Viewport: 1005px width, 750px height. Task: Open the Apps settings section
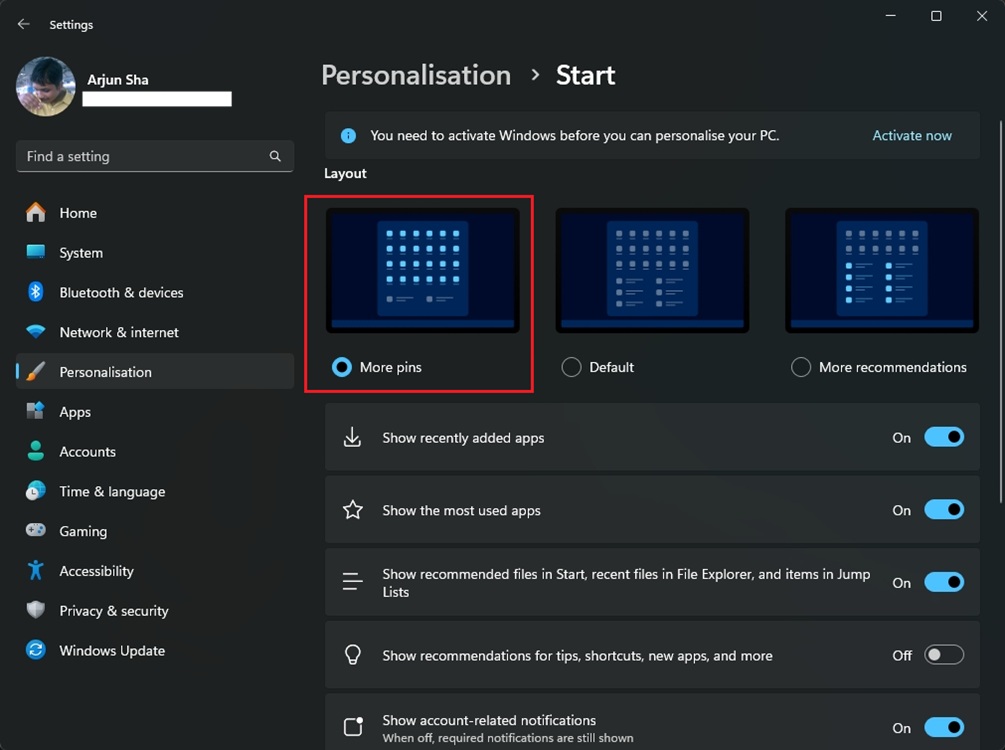[76, 411]
